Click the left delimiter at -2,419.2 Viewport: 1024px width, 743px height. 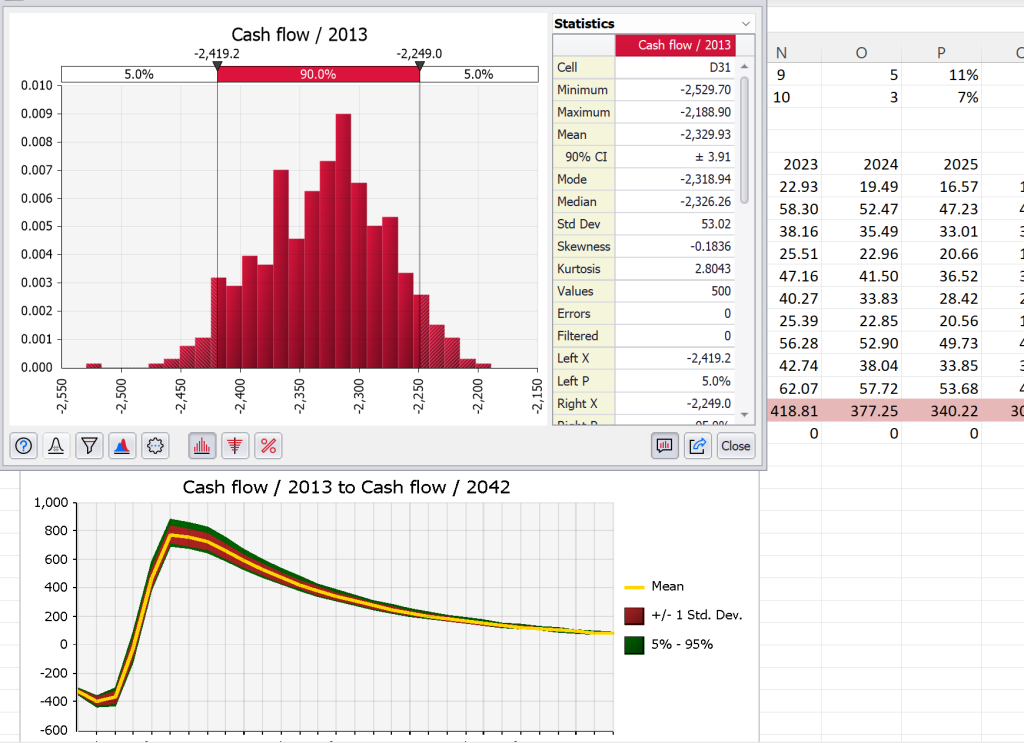(x=217, y=66)
